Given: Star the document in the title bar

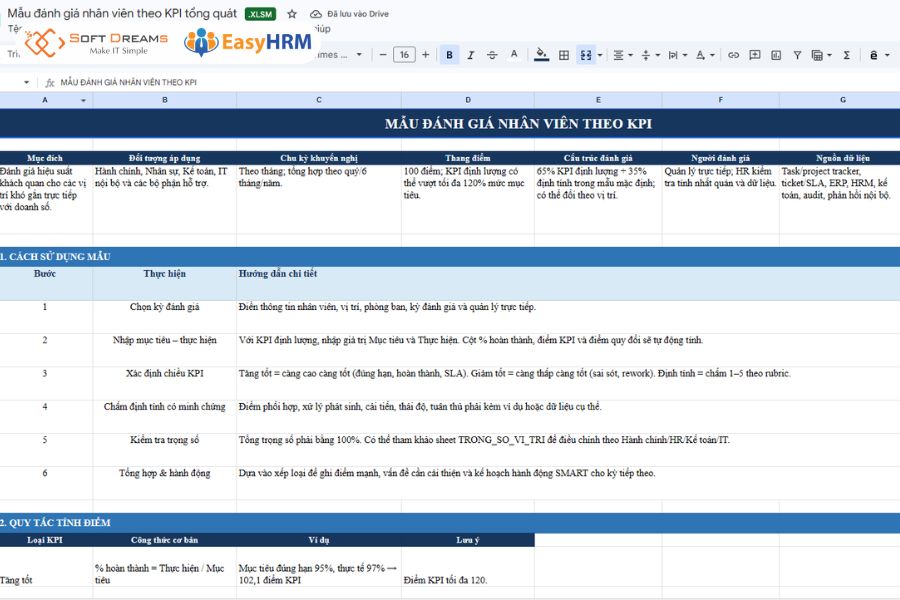Looking at the screenshot, I should pos(292,14).
